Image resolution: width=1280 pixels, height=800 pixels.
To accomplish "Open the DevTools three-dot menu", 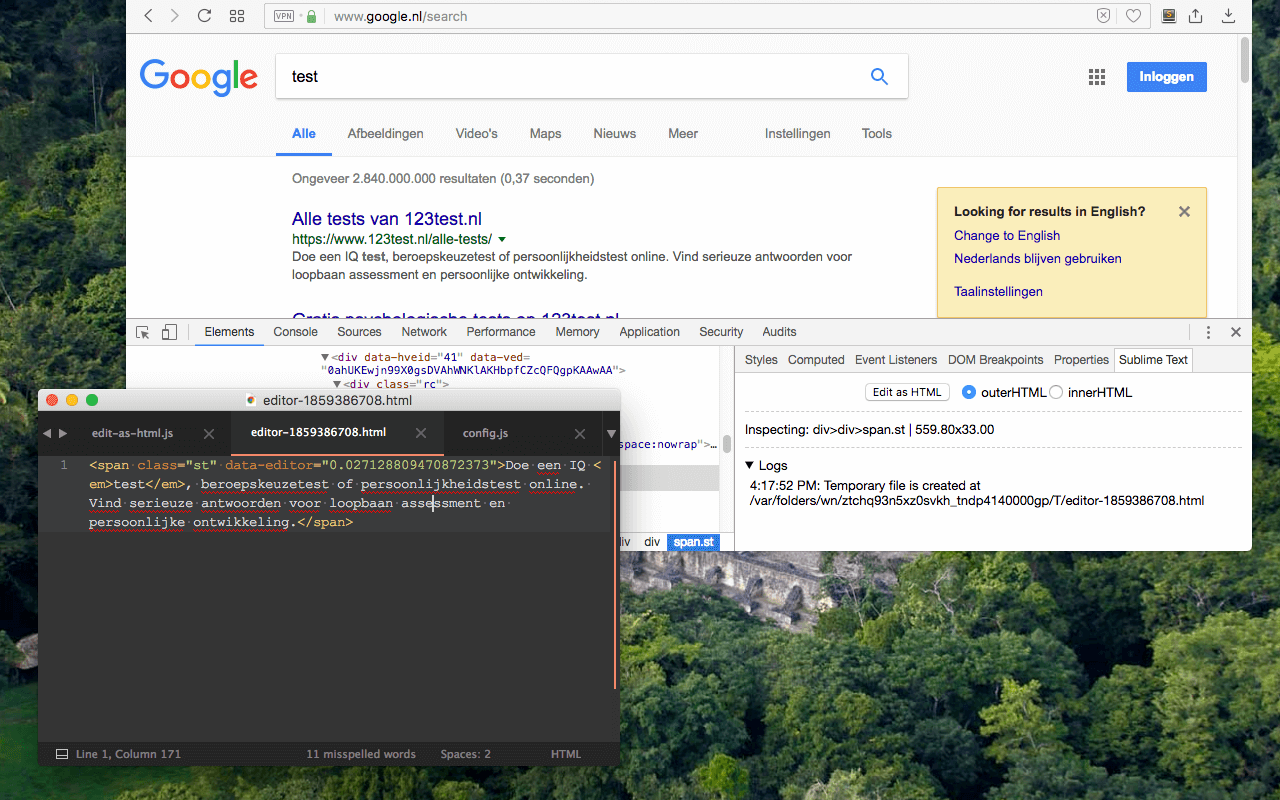I will coord(1208,332).
